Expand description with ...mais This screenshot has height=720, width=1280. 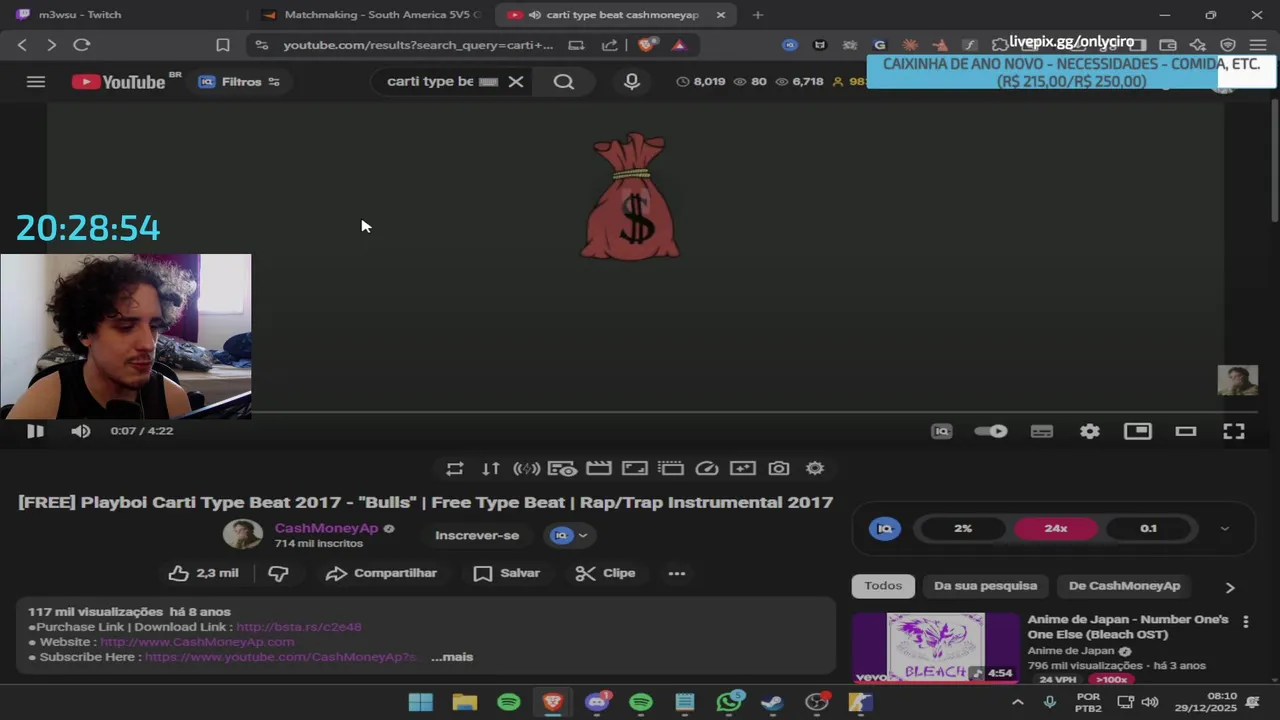pos(452,657)
